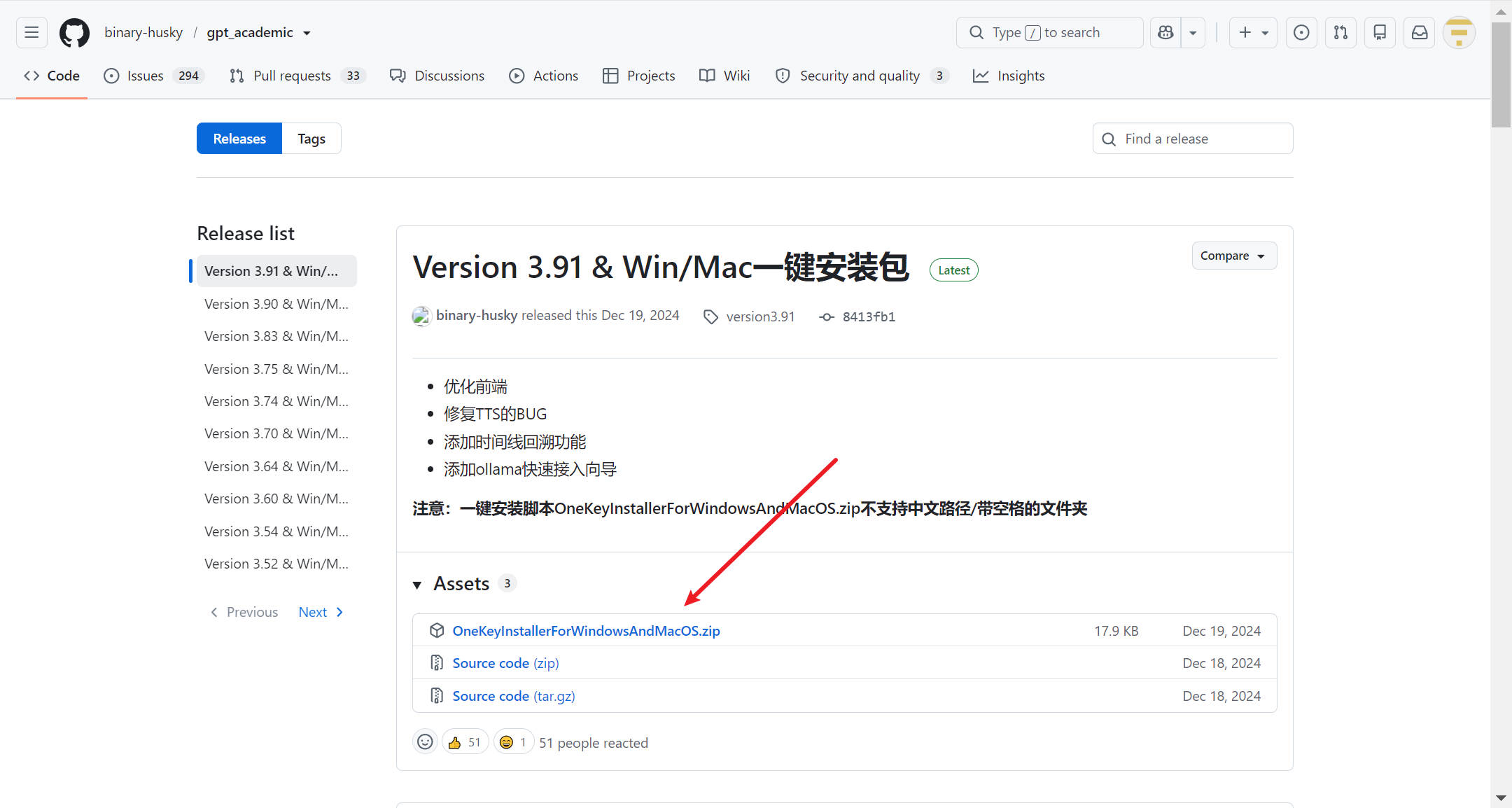
Task: Download Source code (tar.gz)
Action: click(514, 696)
